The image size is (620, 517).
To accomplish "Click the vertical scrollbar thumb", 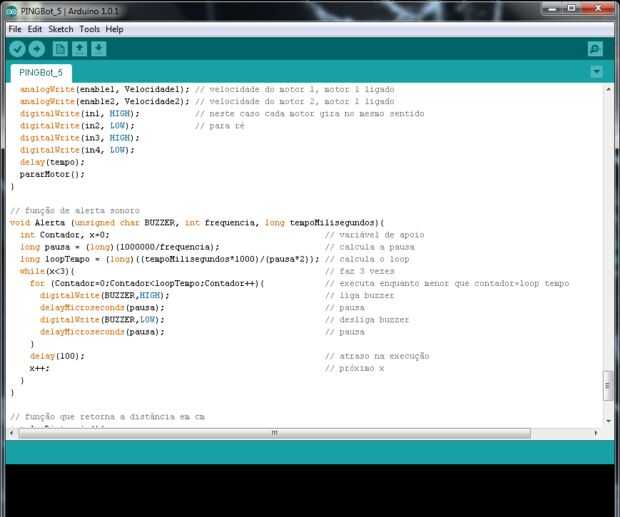I will click(x=608, y=385).
